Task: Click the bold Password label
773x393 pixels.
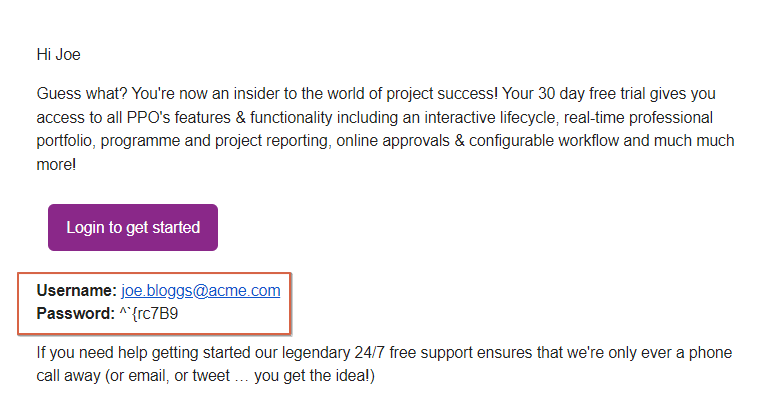Action: [x=75, y=314]
